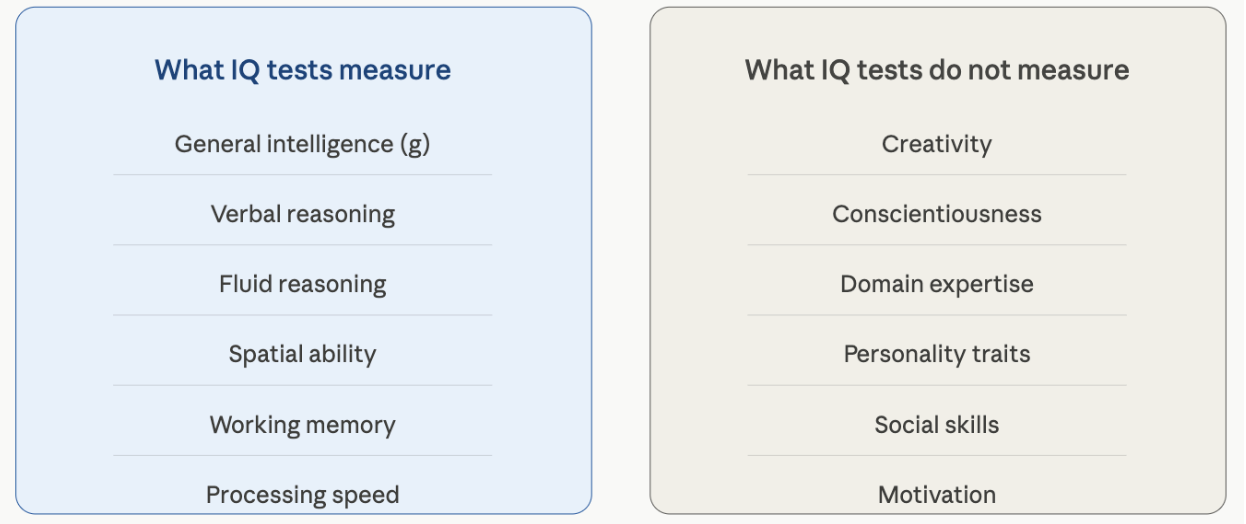Select the Motivation entry
Image resolution: width=1246 pixels, height=524 pixels.
(x=937, y=494)
